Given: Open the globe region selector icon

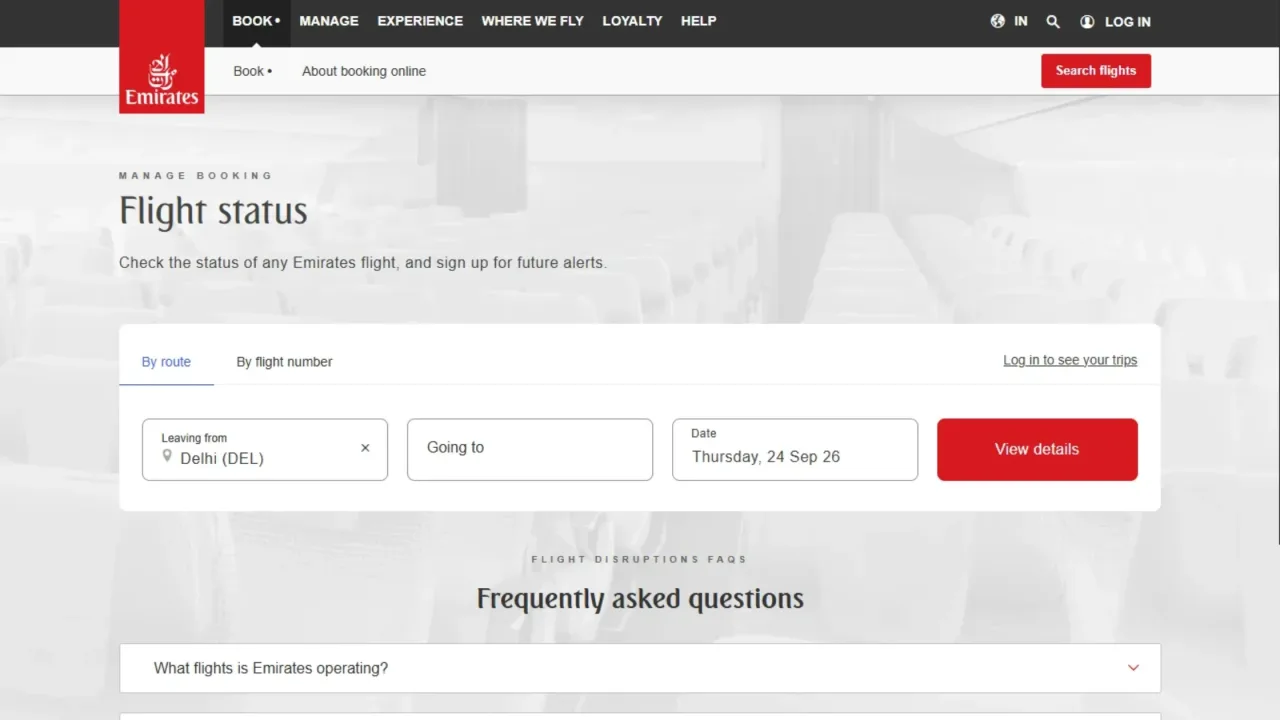Looking at the screenshot, I should [997, 21].
